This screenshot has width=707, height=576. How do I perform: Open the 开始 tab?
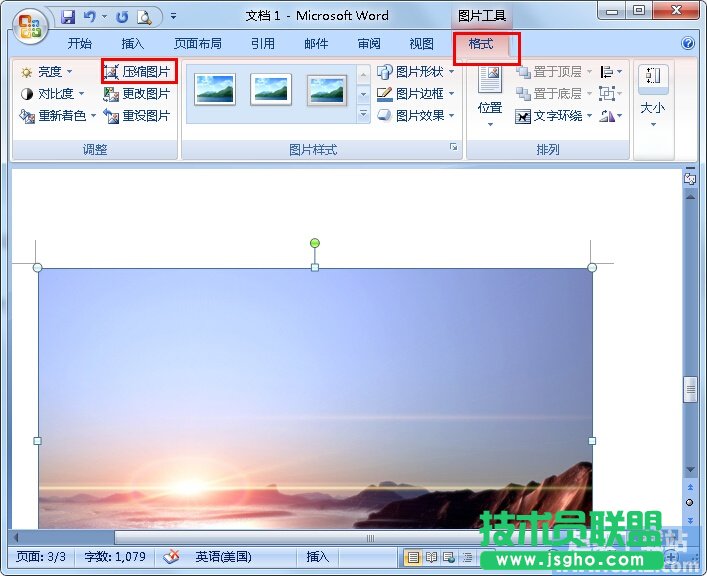pos(79,43)
